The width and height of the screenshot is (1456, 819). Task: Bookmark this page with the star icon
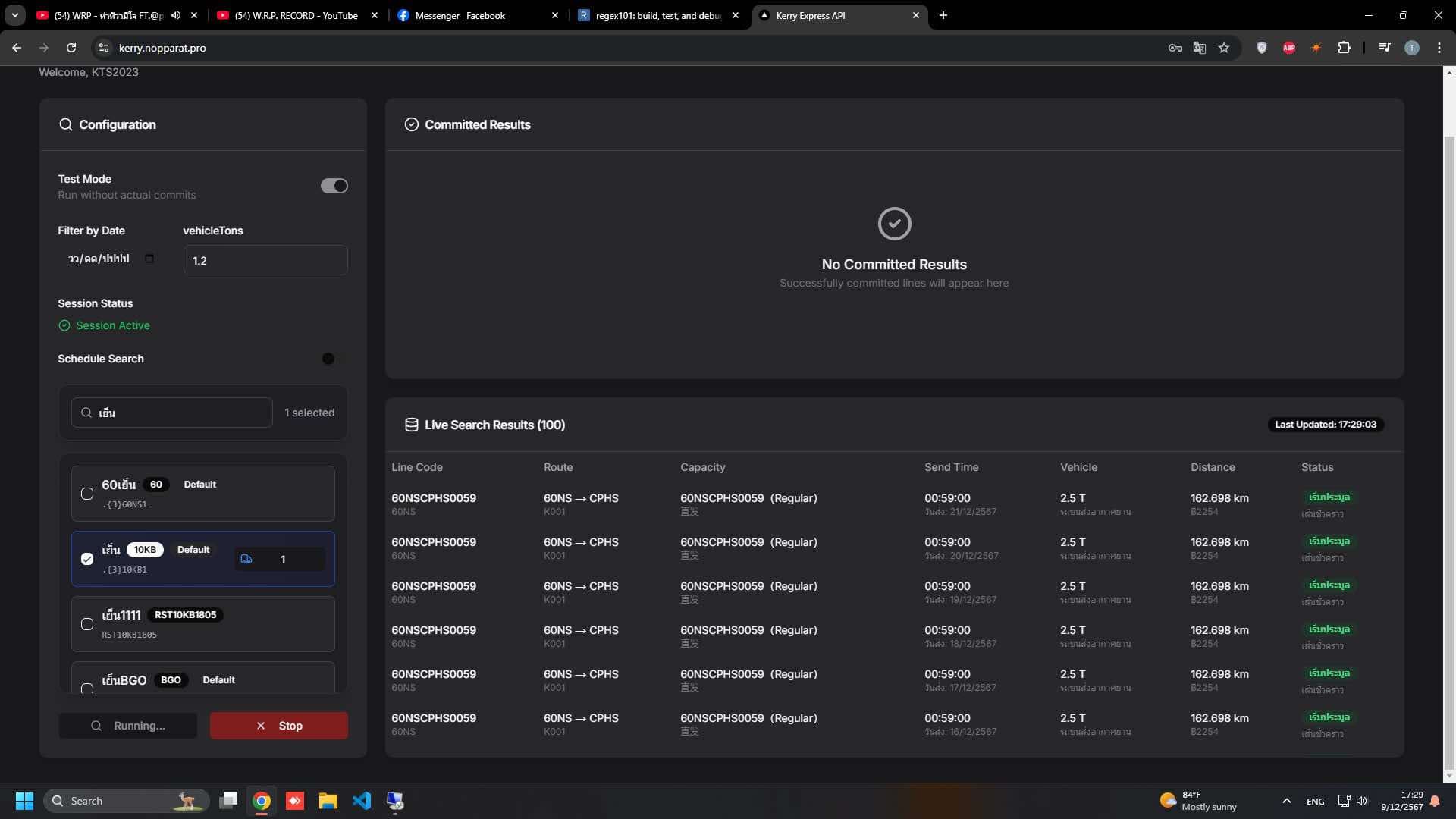coord(1223,48)
